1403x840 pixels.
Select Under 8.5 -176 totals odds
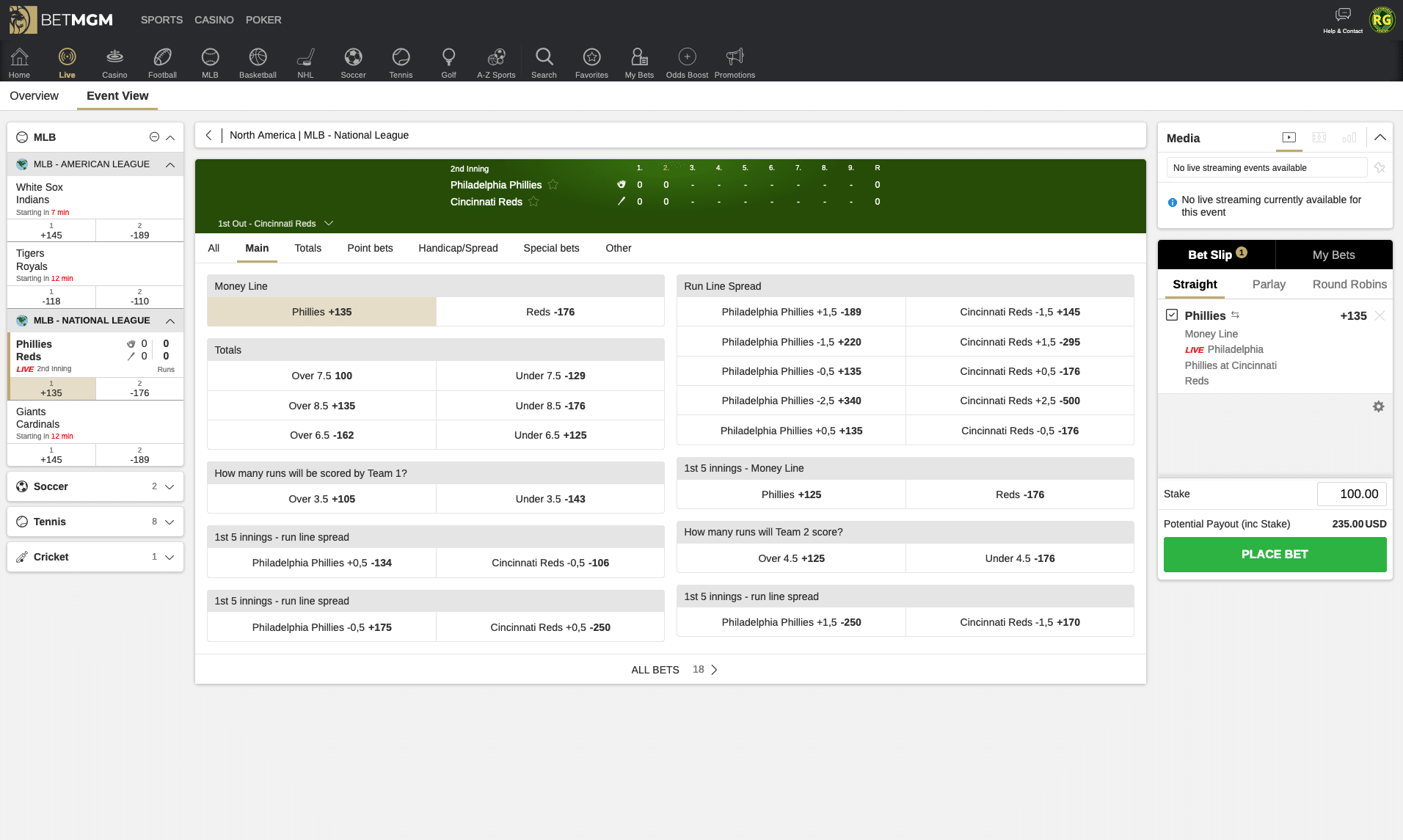(x=550, y=406)
